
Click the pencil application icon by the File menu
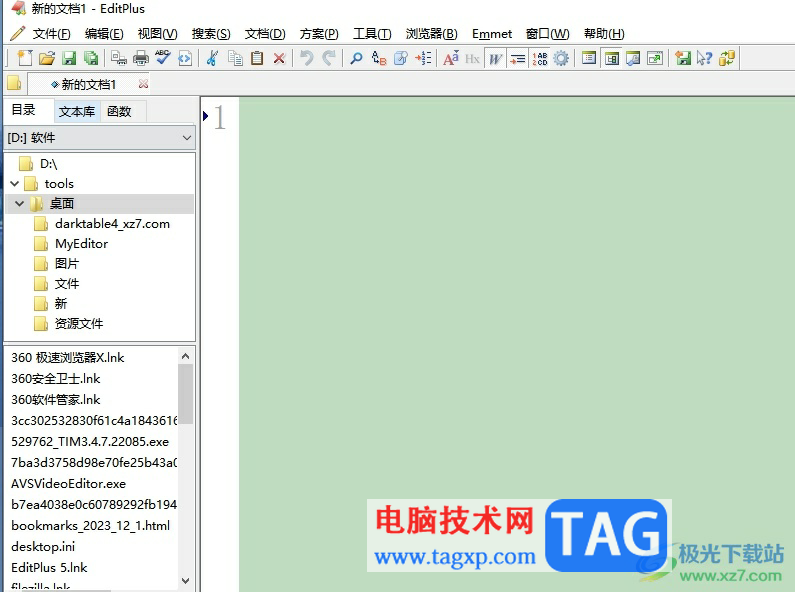(17, 33)
